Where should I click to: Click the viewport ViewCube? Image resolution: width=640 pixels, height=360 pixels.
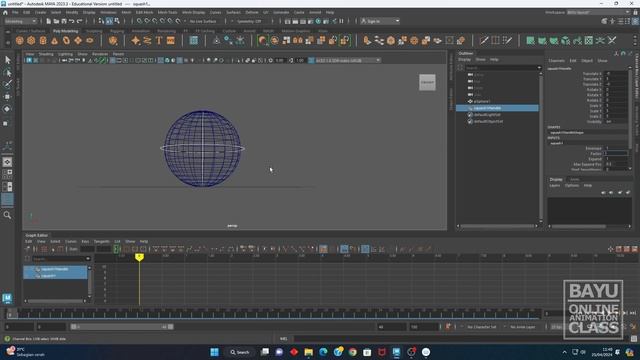click(x=427, y=82)
